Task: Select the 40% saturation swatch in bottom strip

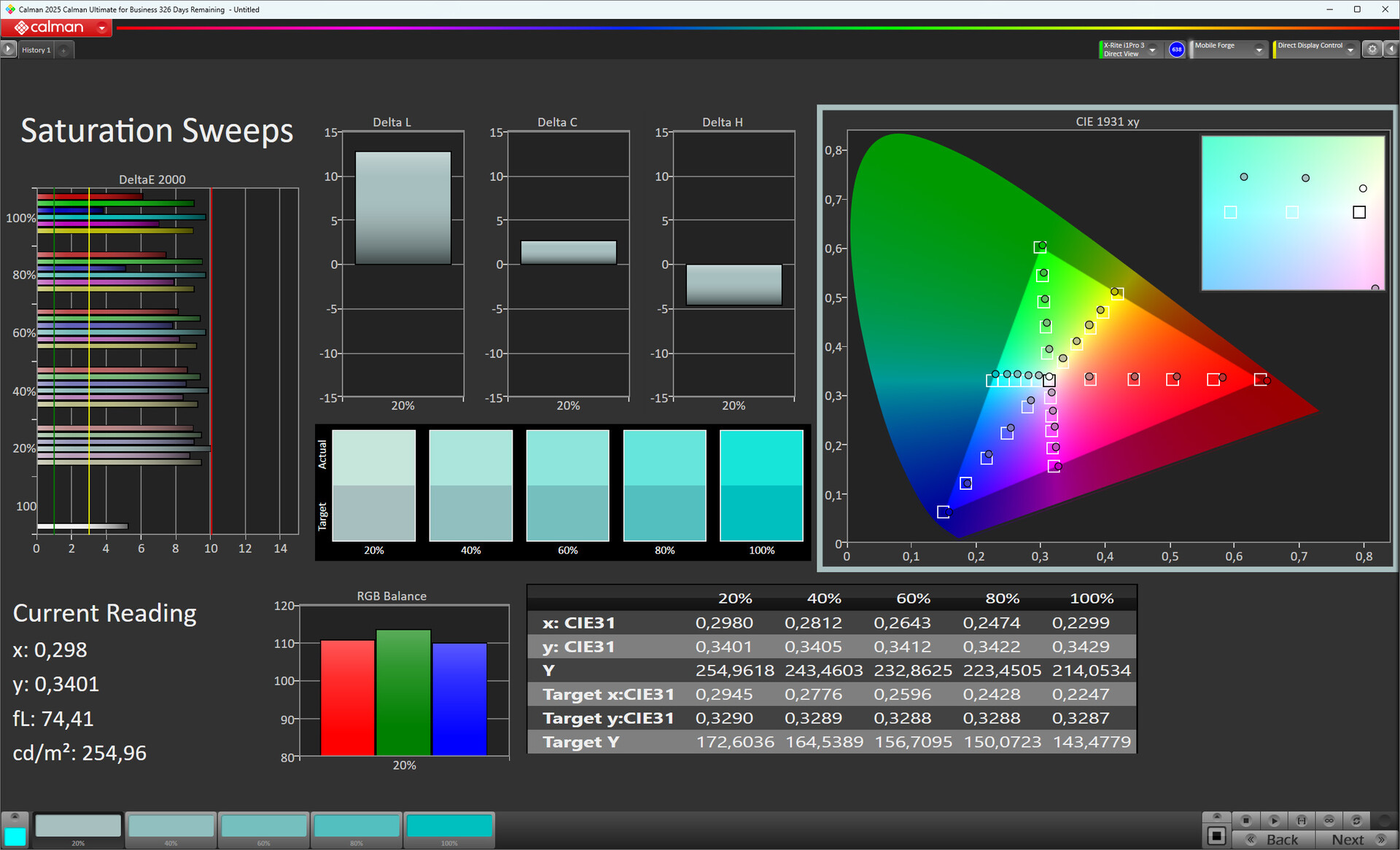Action: coord(171,827)
